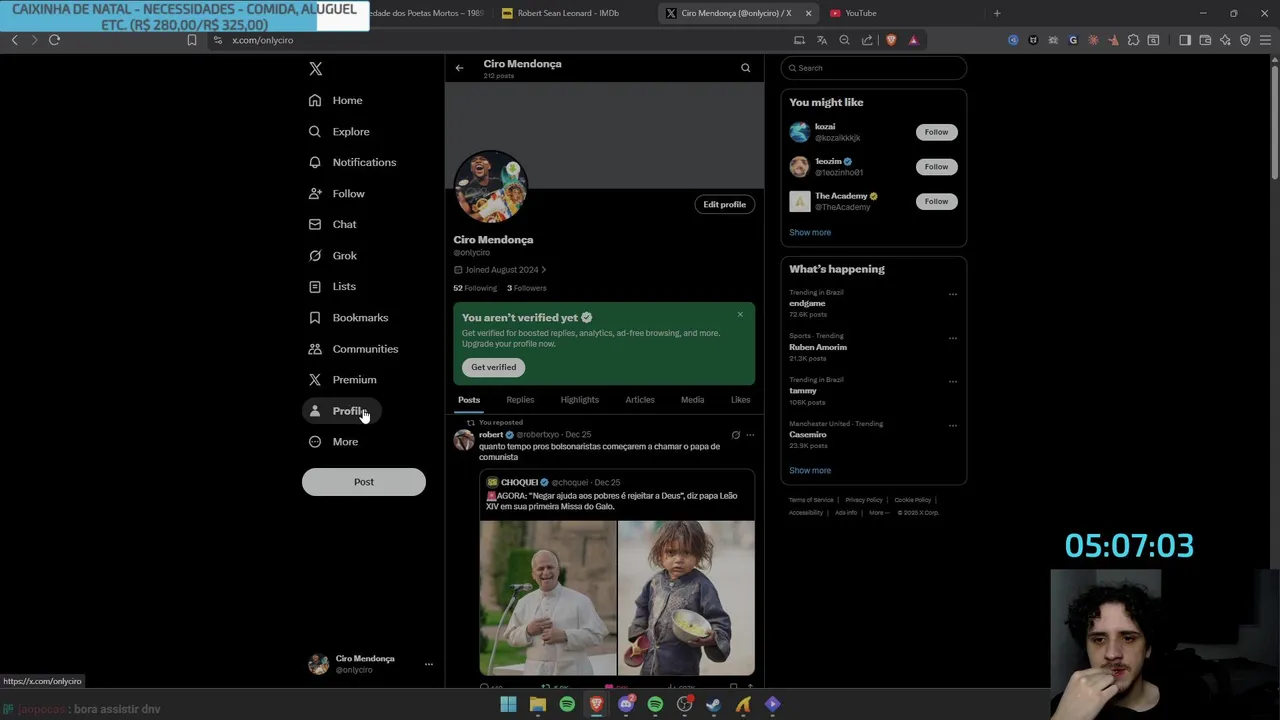This screenshot has width=1280, height=720.
Task: Open the pope photo in the quoted post
Action: point(548,598)
